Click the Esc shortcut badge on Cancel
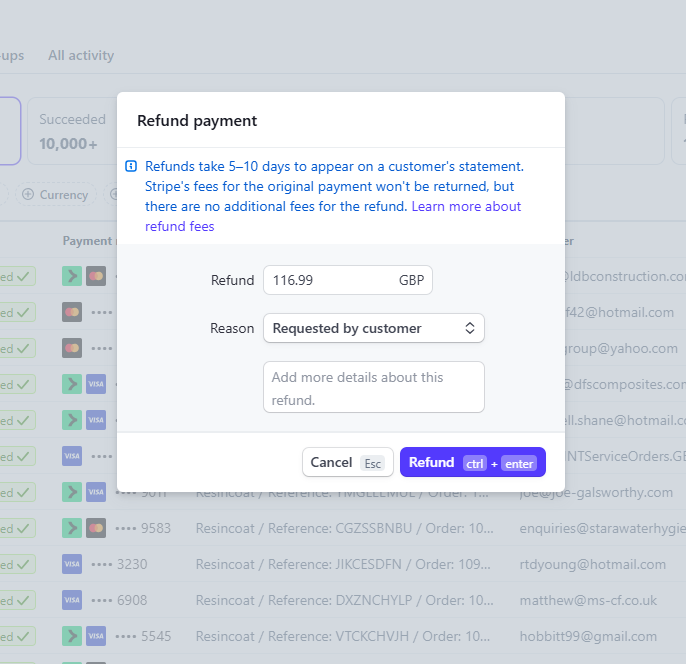The image size is (686, 664). 373,464
